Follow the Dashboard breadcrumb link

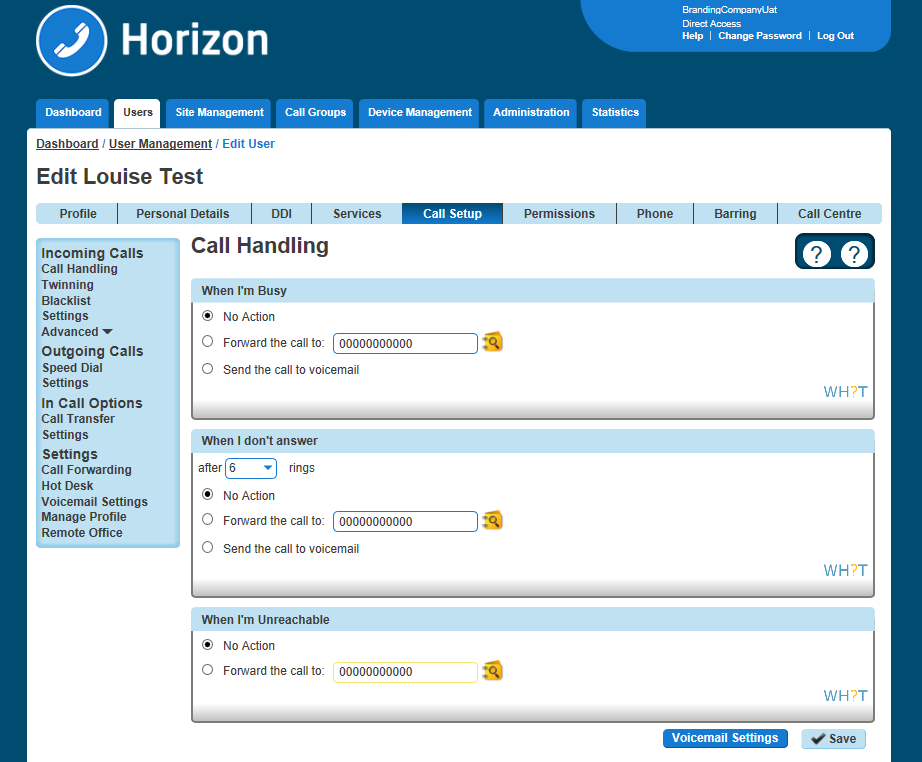click(67, 144)
